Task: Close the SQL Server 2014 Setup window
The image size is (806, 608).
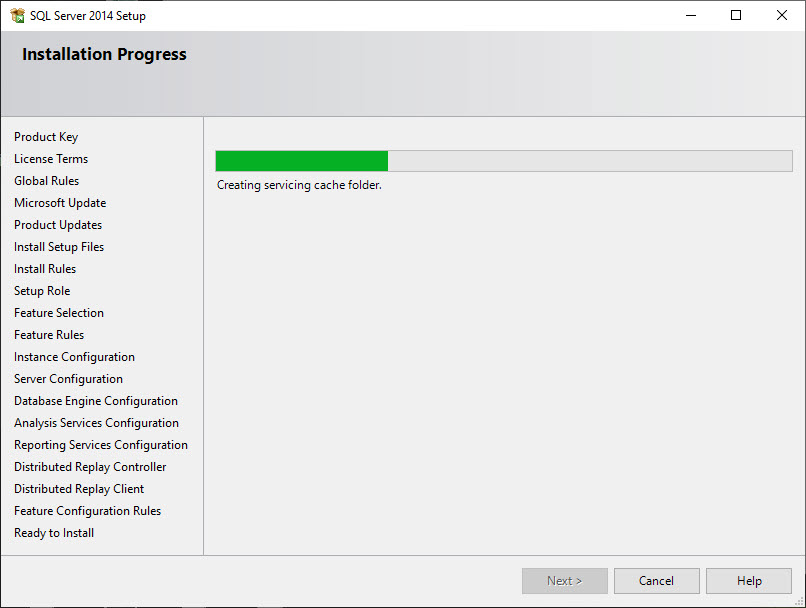Action: [782, 15]
